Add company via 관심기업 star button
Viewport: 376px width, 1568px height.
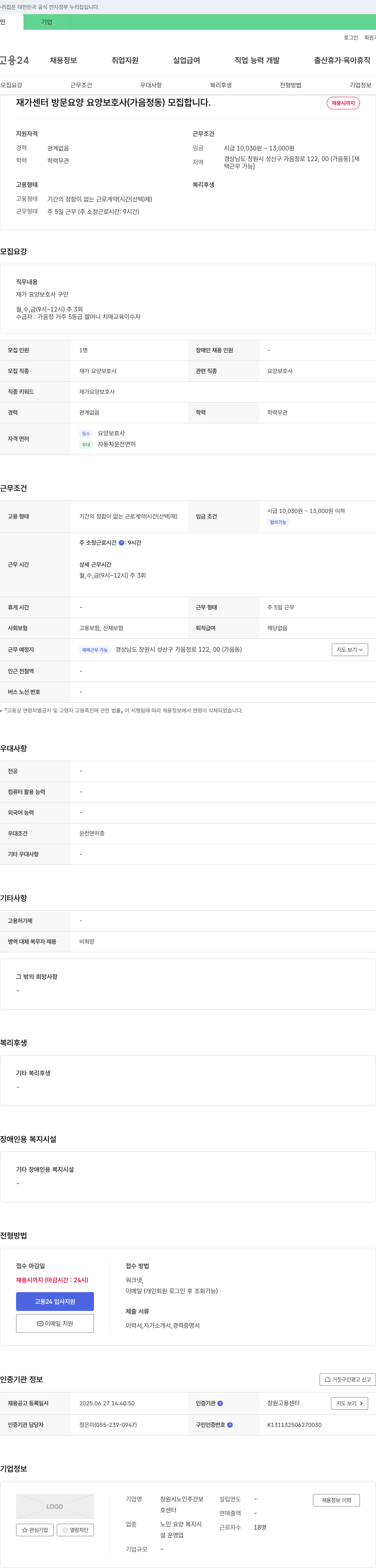pos(35,1530)
